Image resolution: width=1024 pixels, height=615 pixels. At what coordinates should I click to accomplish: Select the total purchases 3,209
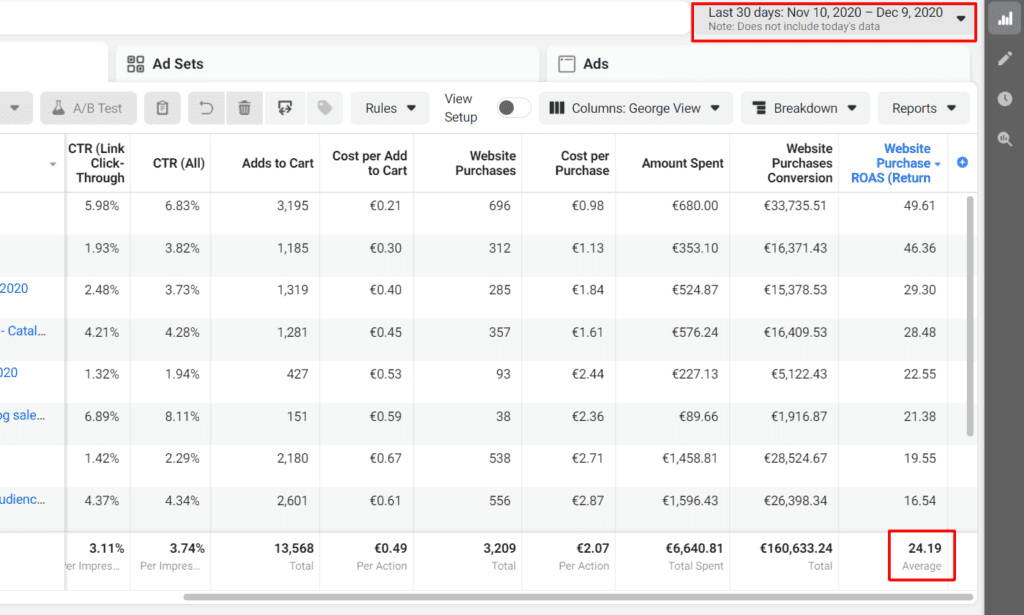500,548
